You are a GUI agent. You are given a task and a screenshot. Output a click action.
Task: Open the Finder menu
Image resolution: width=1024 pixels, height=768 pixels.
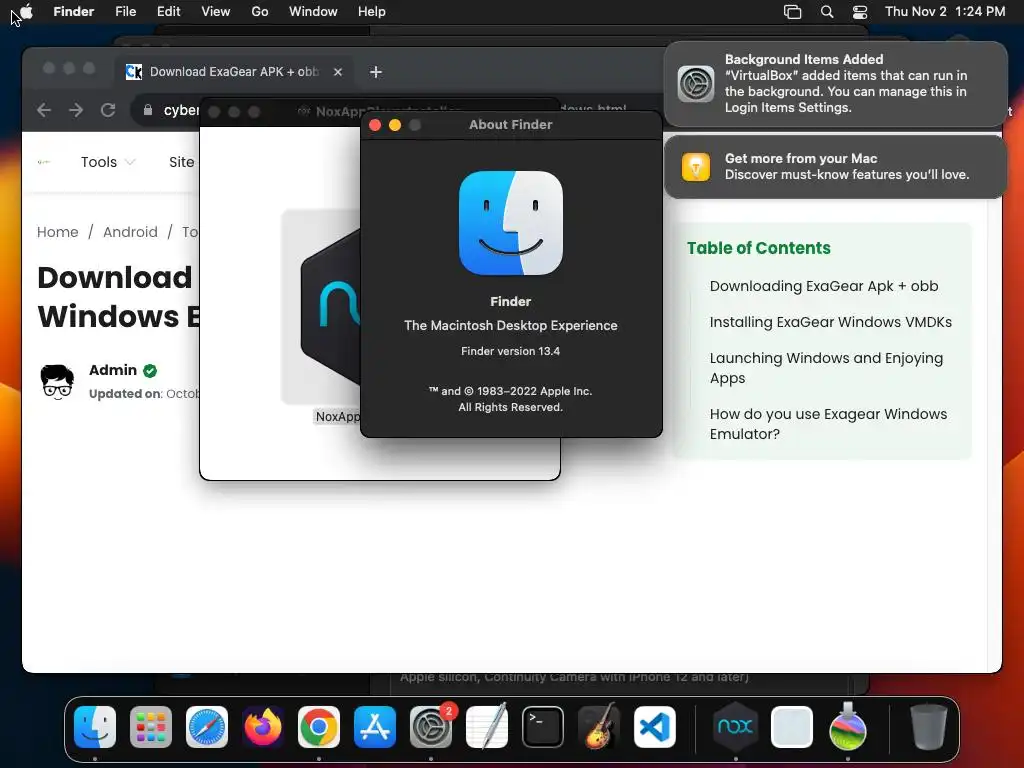74,12
